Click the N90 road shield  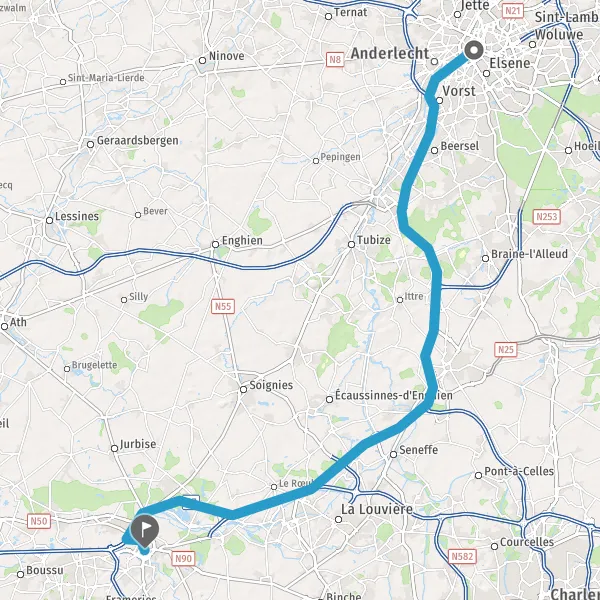pyautogui.click(x=183, y=558)
